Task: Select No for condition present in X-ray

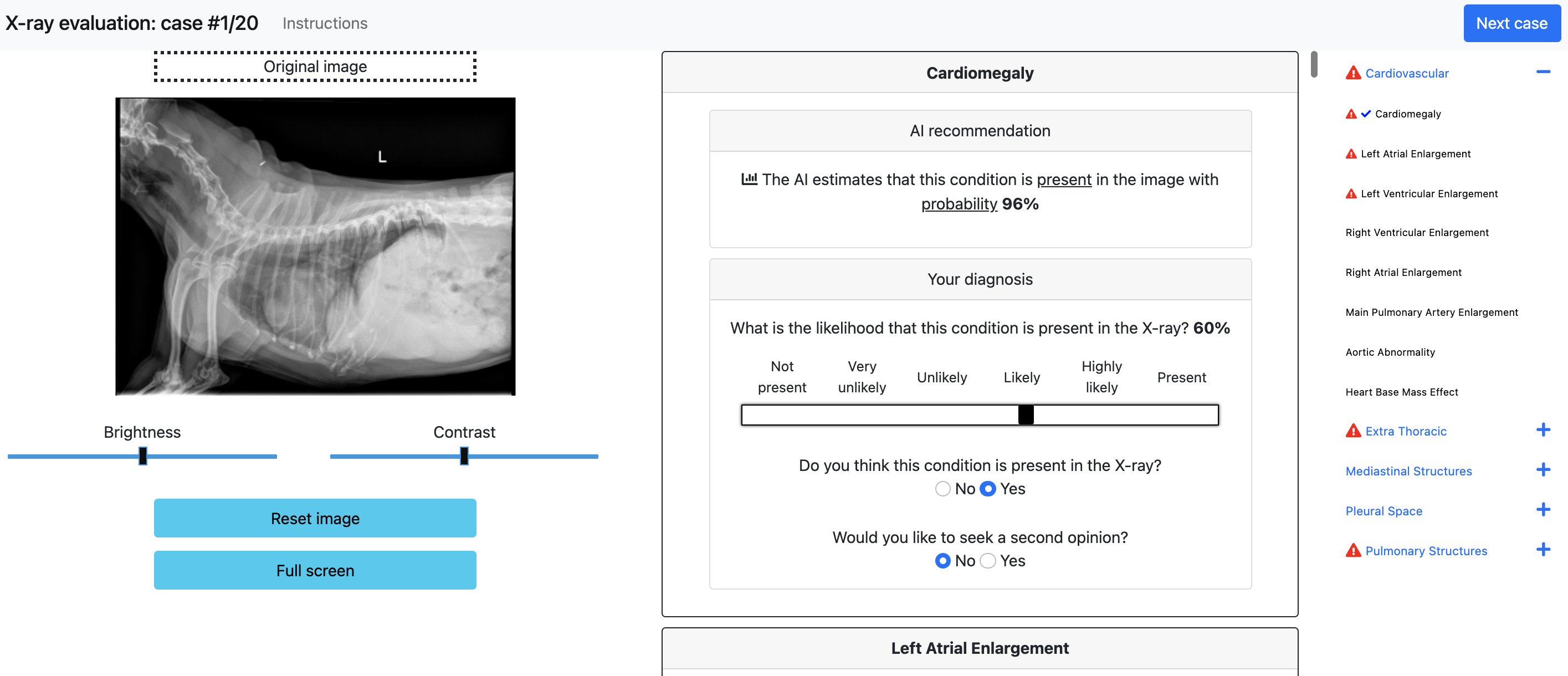Action: click(x=942, y=489)
